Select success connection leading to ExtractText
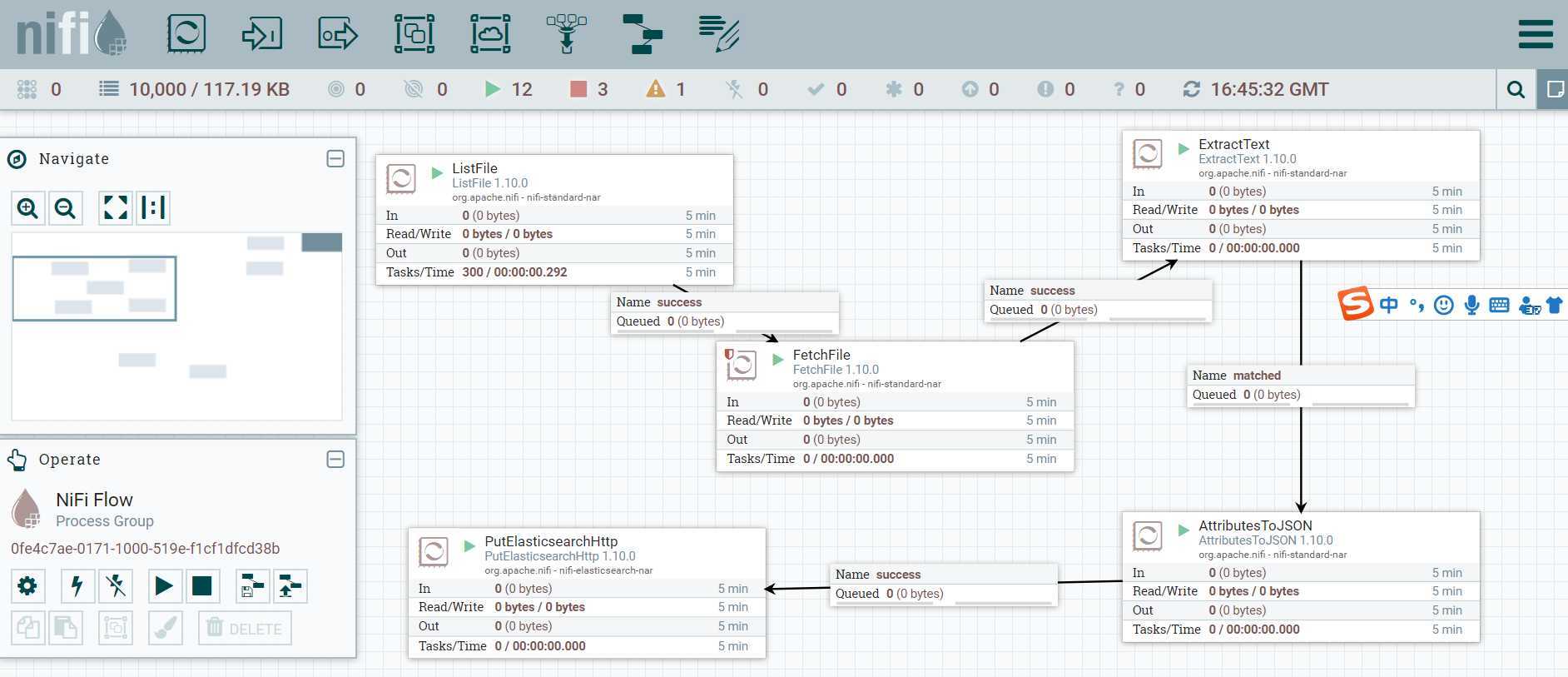This screenshot has height=677, width=1568. pos(1098,301)
